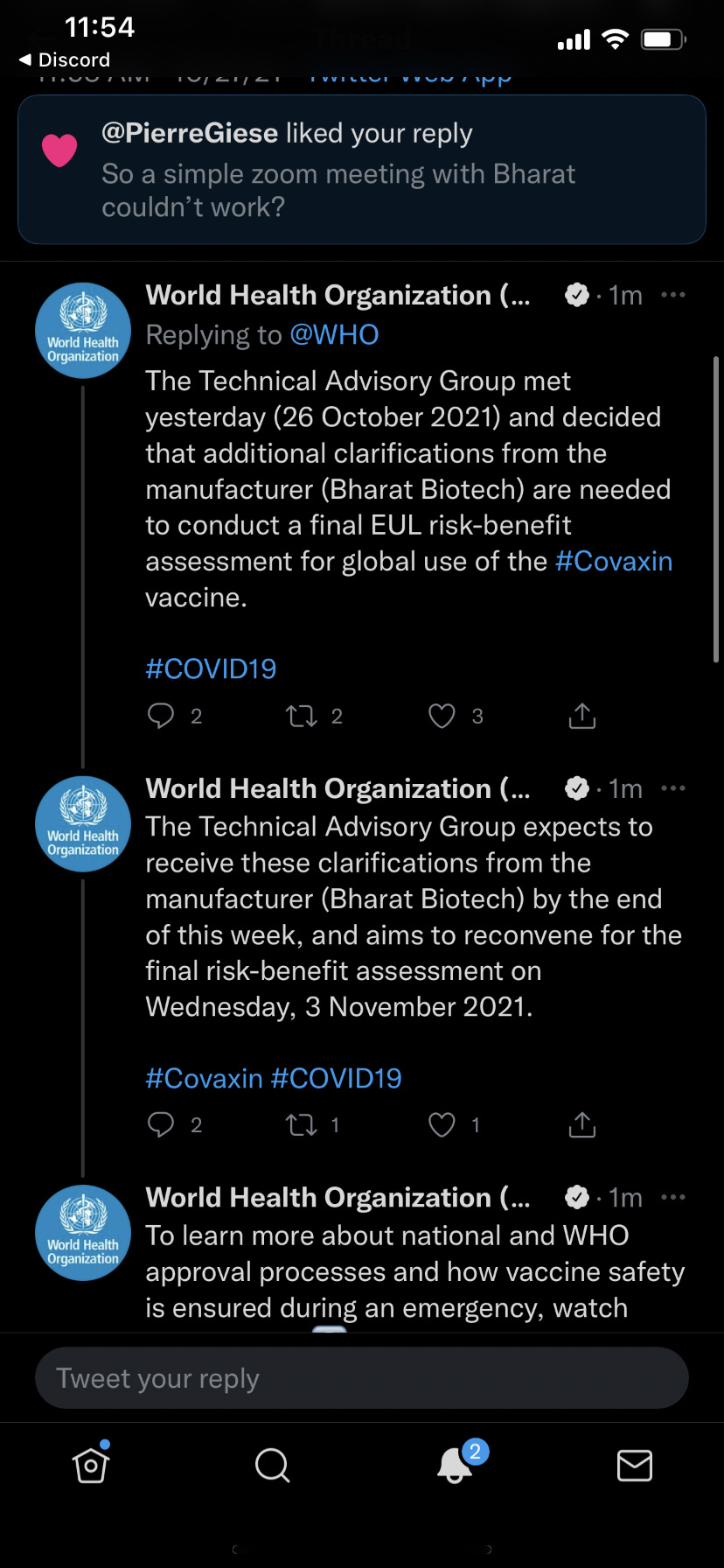Screen dimensions: 724x1568
Task: Go to the Home tab
Action: (x=91, y=1464)
